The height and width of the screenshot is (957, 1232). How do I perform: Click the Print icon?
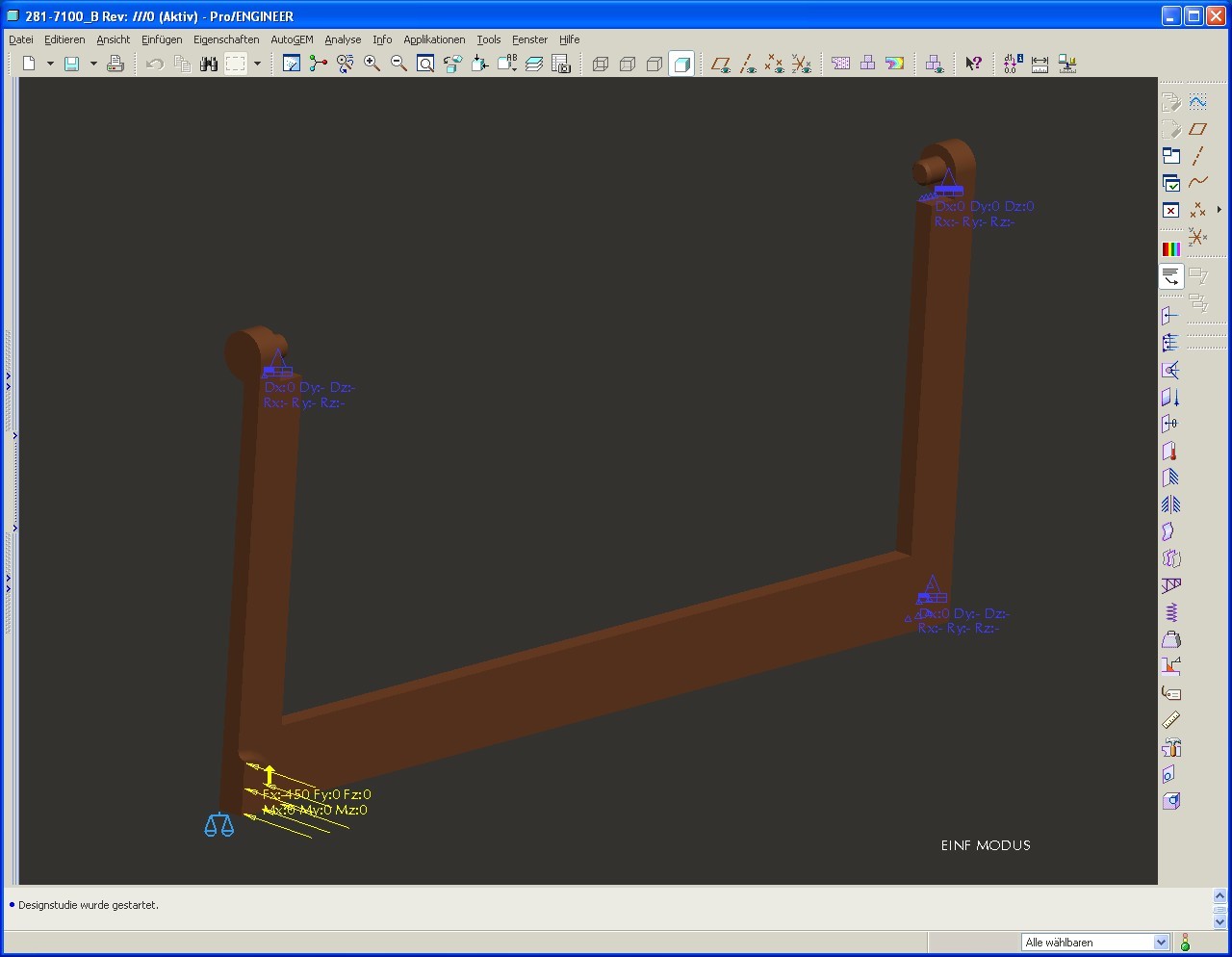click(x=115, y=64)
